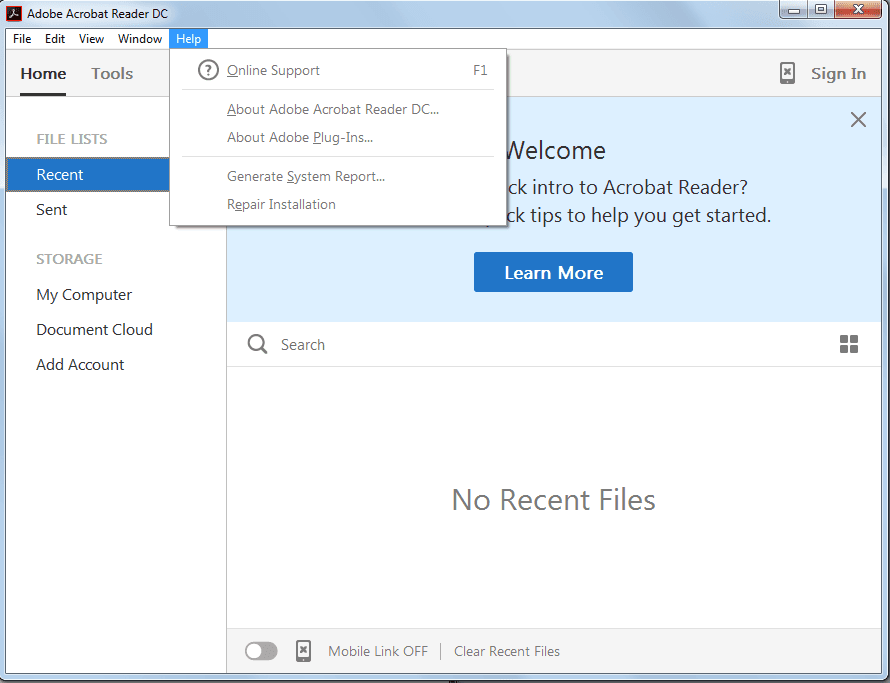Select Recent in file lists

click(x=87, y=174)
